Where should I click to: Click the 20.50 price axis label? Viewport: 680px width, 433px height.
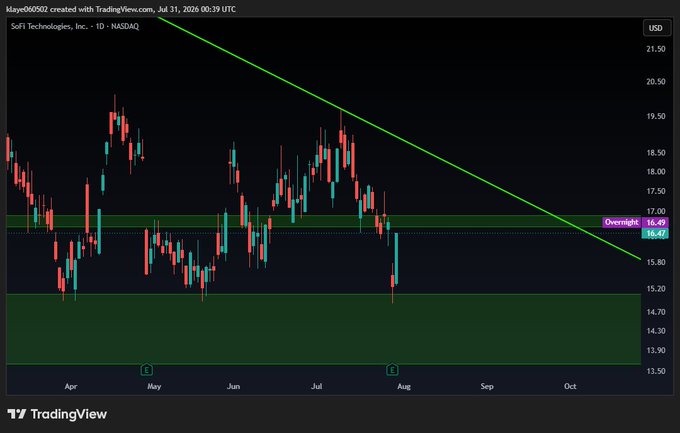pyautogui.click(x=655, y=82)
